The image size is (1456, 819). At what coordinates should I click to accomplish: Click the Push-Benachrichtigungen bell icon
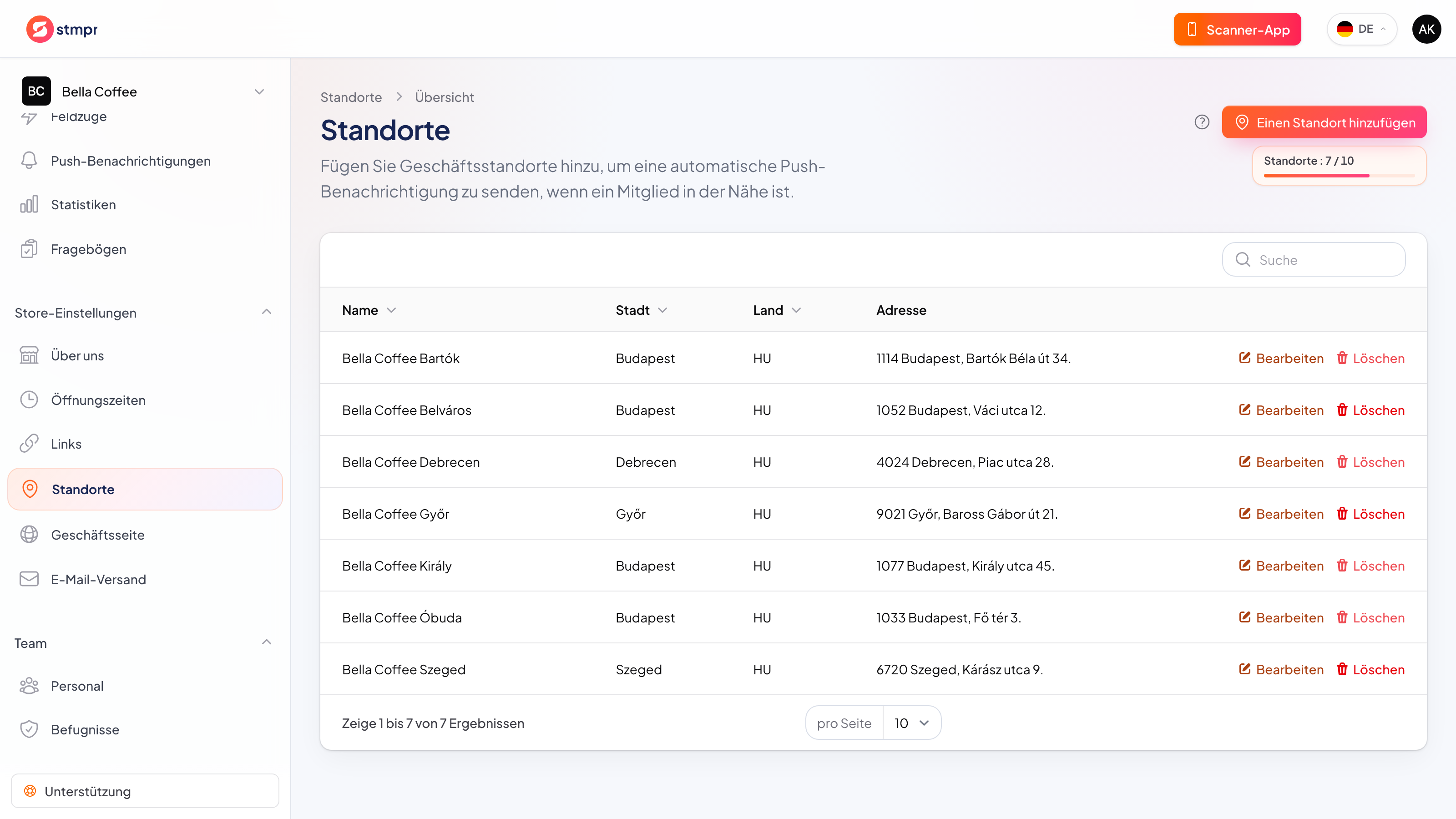click(x=29, y=161)
